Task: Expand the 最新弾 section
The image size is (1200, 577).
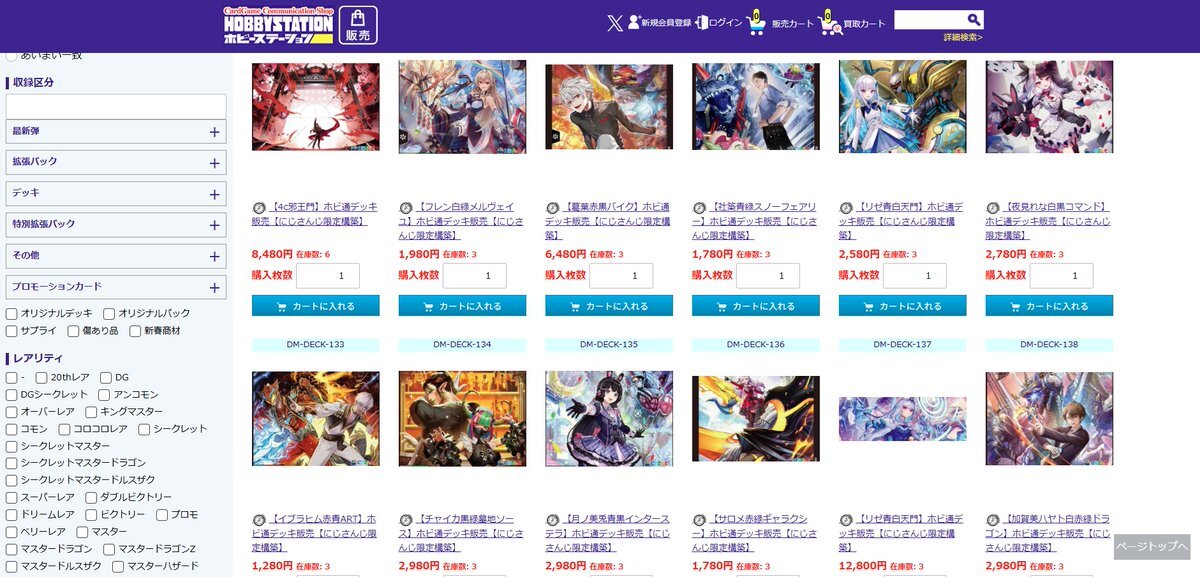Action: tap(116, 131)
